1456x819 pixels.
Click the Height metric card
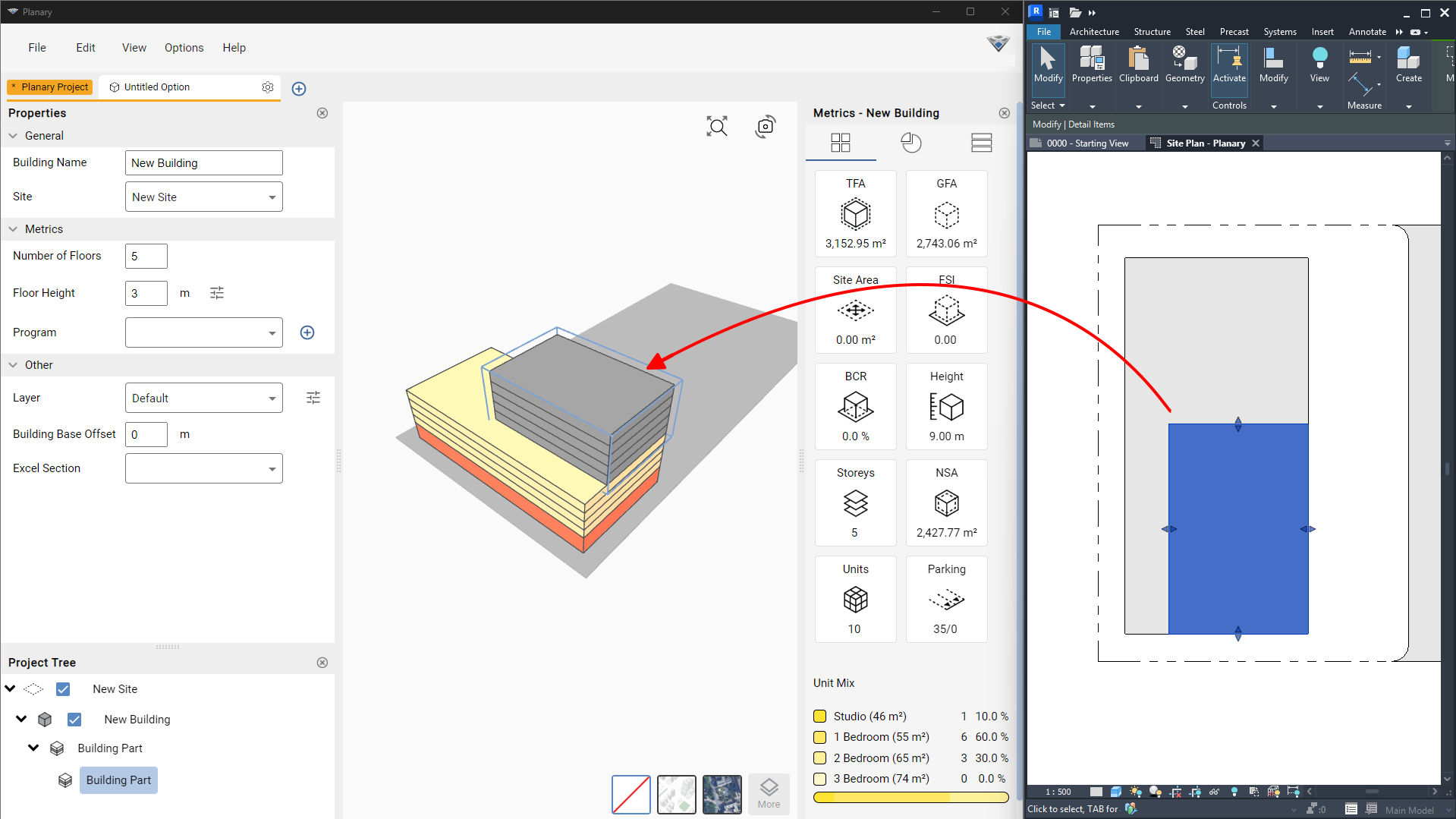pyautogui.click(x=947, y=407)
